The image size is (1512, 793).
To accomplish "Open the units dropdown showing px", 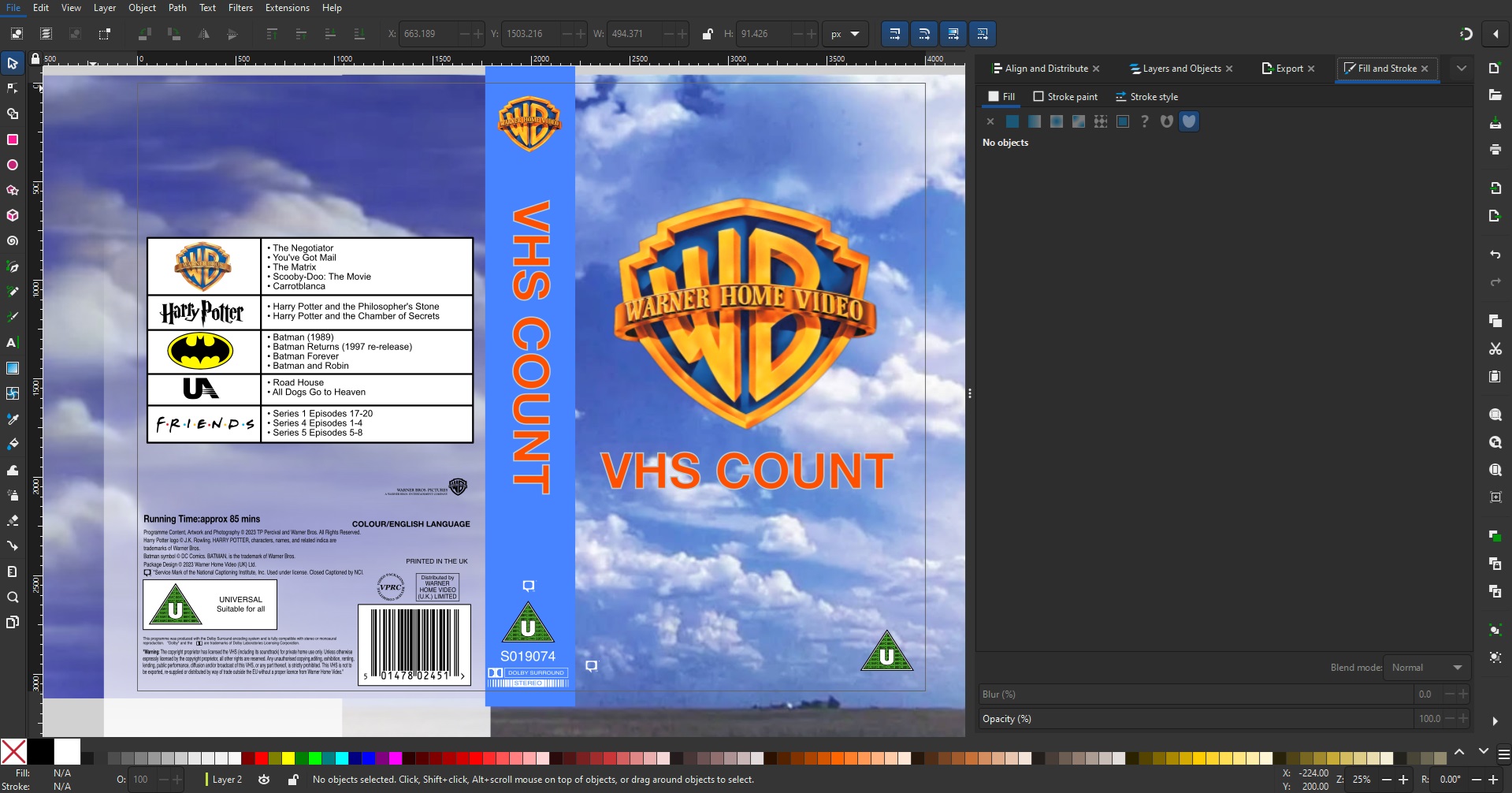I will [x=845, y=34].
